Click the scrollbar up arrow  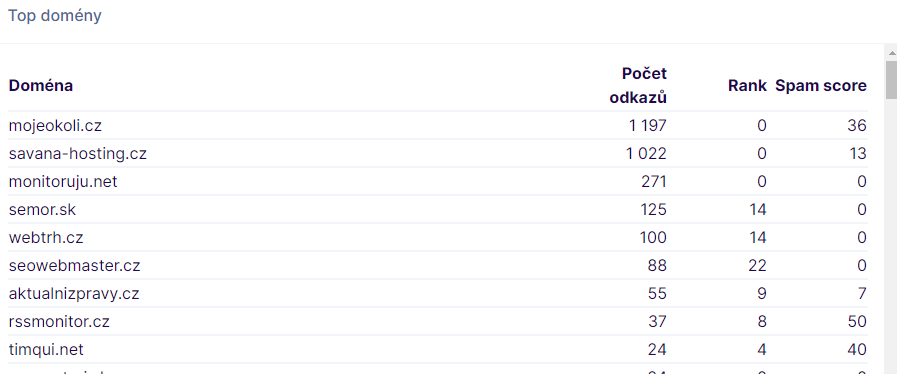[x=891, y=52]
